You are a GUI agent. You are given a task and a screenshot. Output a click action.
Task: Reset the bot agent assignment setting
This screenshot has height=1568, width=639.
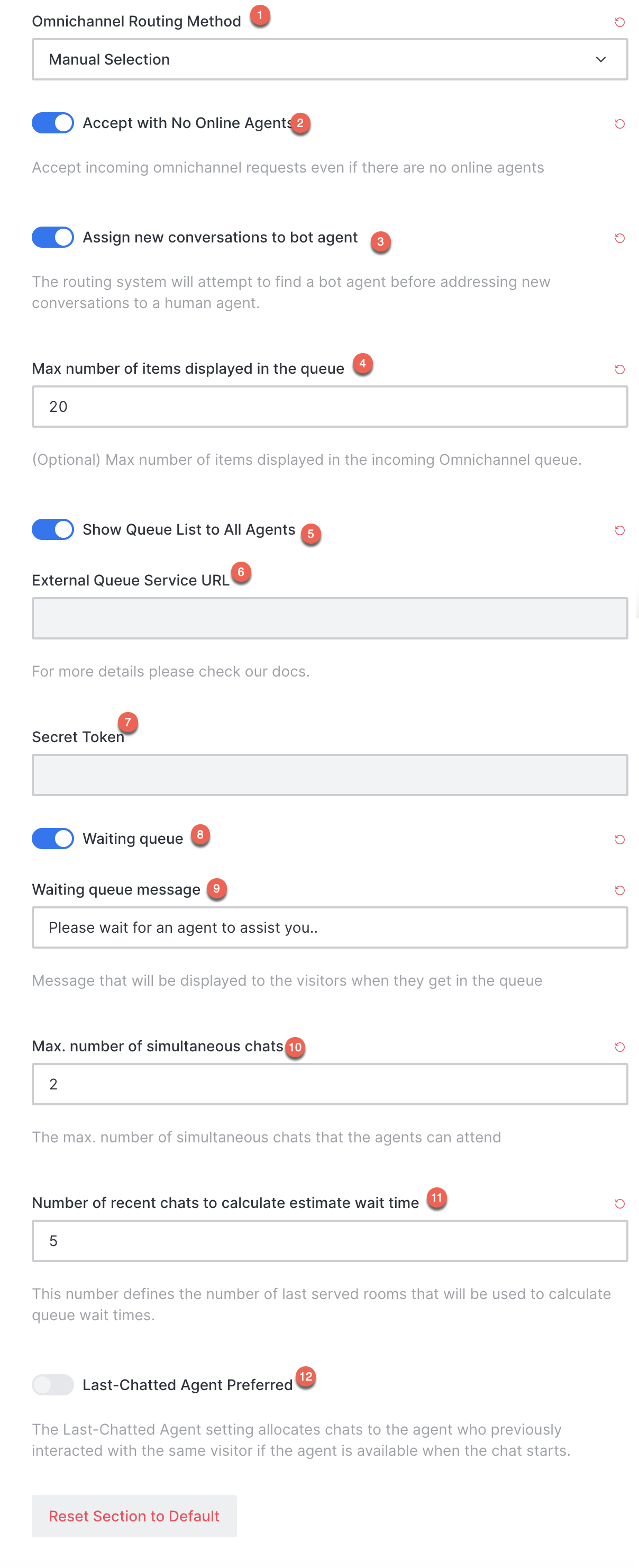point(619,238)
